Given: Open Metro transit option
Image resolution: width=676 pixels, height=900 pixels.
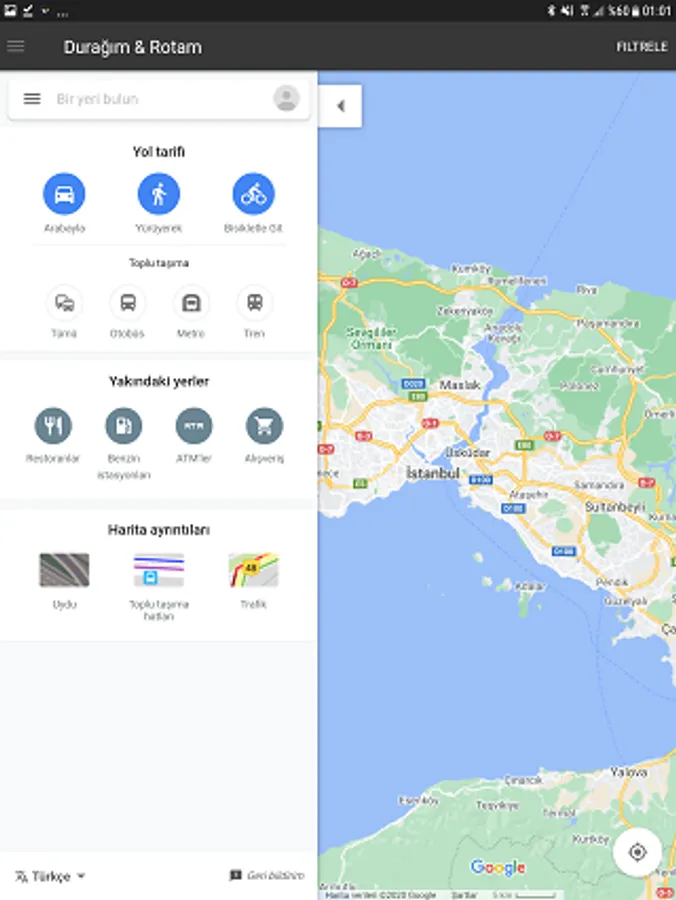Looking at the screenshot, I should coord(191,302).
